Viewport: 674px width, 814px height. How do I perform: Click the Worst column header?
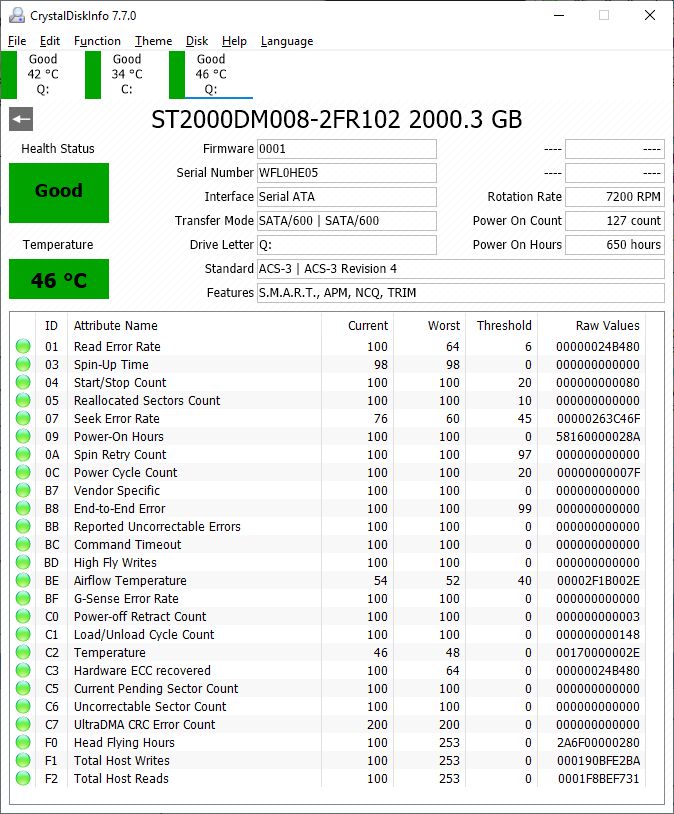(444, 325)
